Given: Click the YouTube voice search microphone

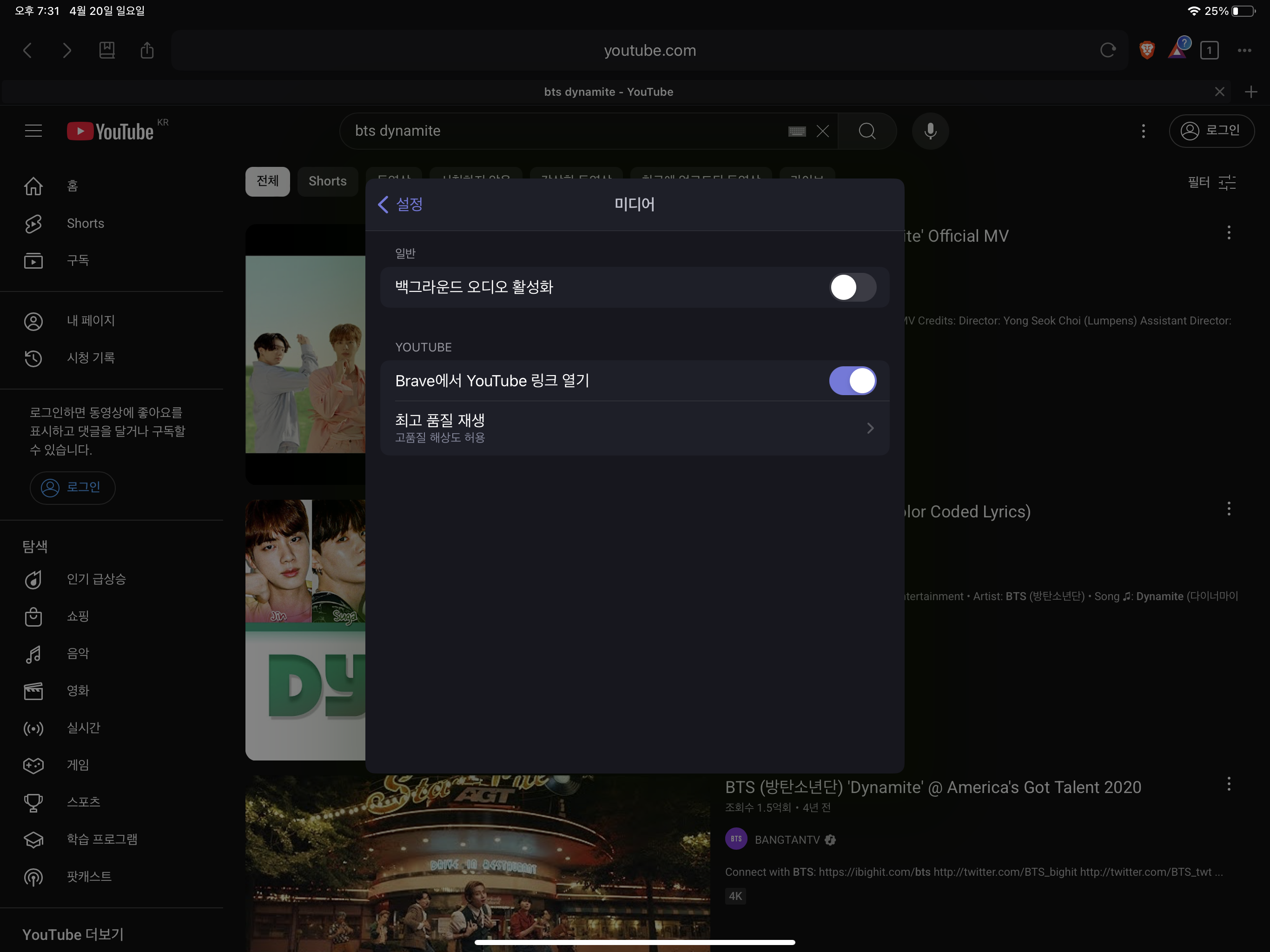Looking at the screenshot, I should [x=930, y=131].
